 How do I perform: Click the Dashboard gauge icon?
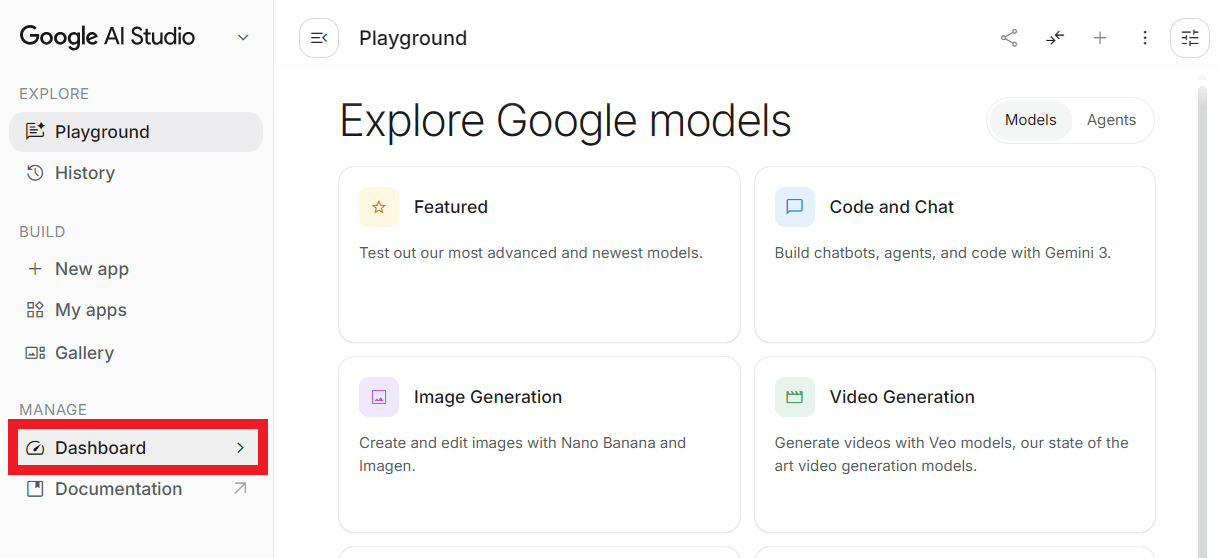(x=35, y=448)
